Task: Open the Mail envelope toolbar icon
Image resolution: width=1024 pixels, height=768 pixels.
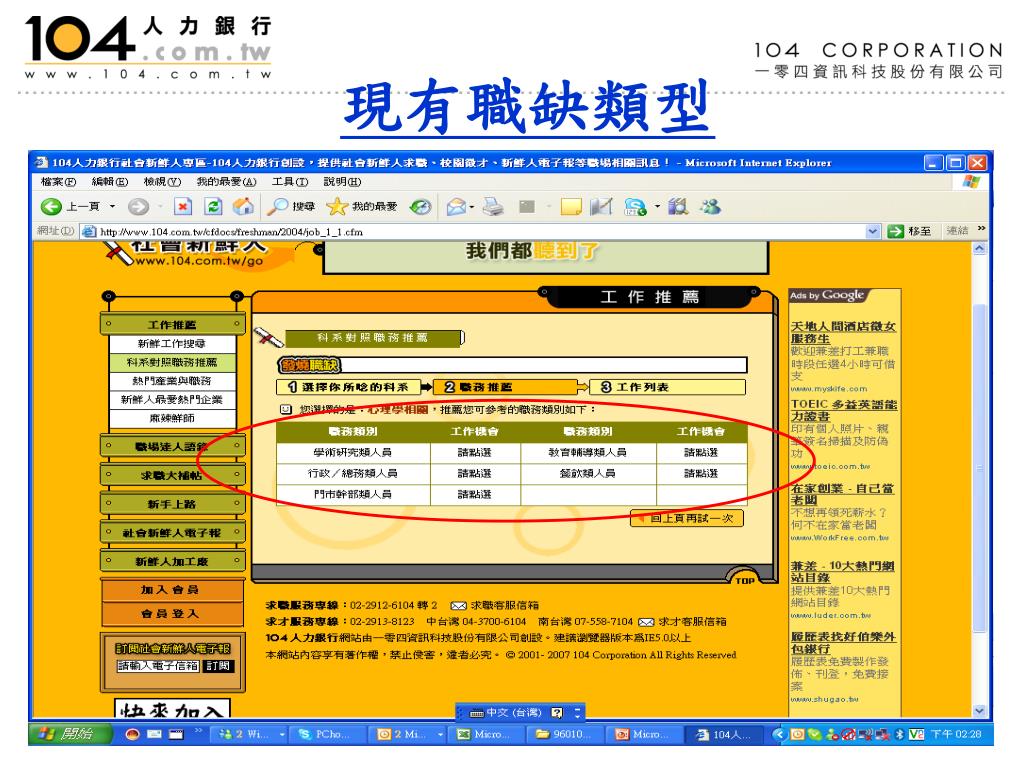Action: 456,207
